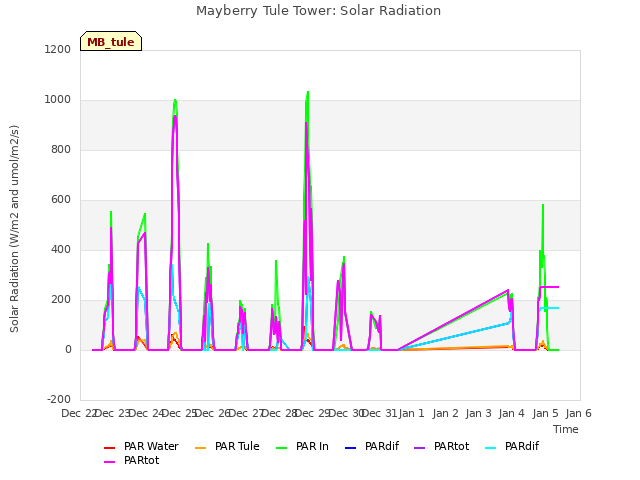640x480 pixels.
Task: Click the Solar Radiation y-axis title
Action: 14,229
